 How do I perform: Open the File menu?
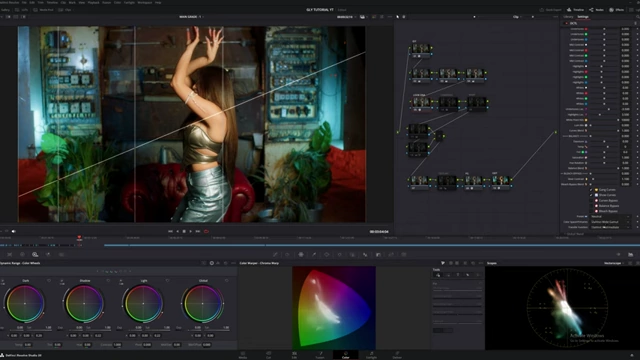pyautogui.click(x=24, y=2)
